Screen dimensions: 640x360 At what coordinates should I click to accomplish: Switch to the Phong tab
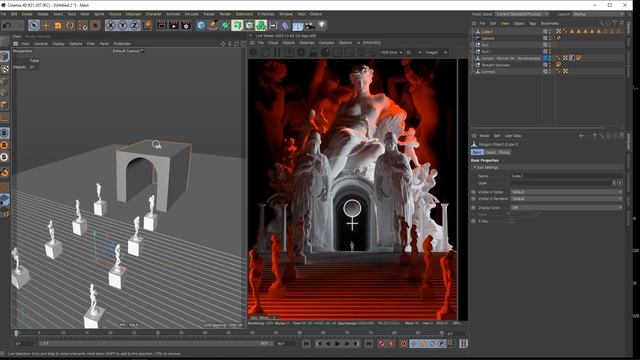pos(504,152)
